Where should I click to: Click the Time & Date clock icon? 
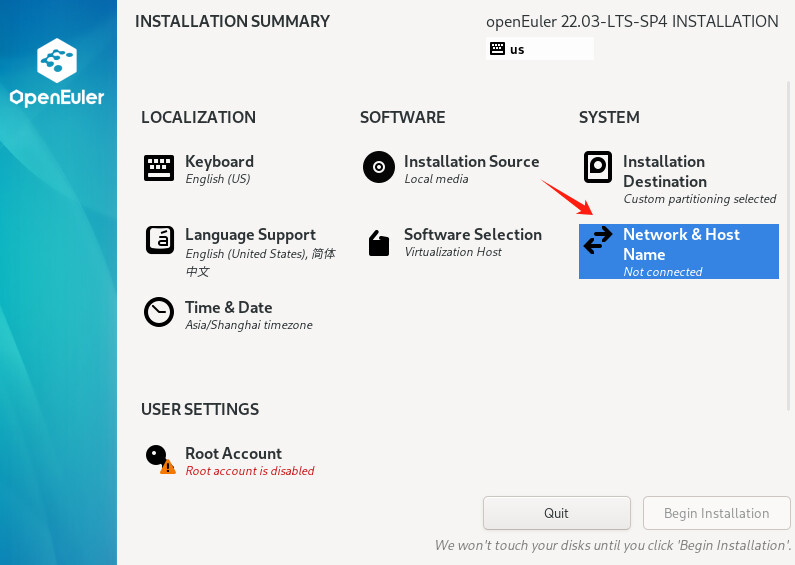pos(159,312)
